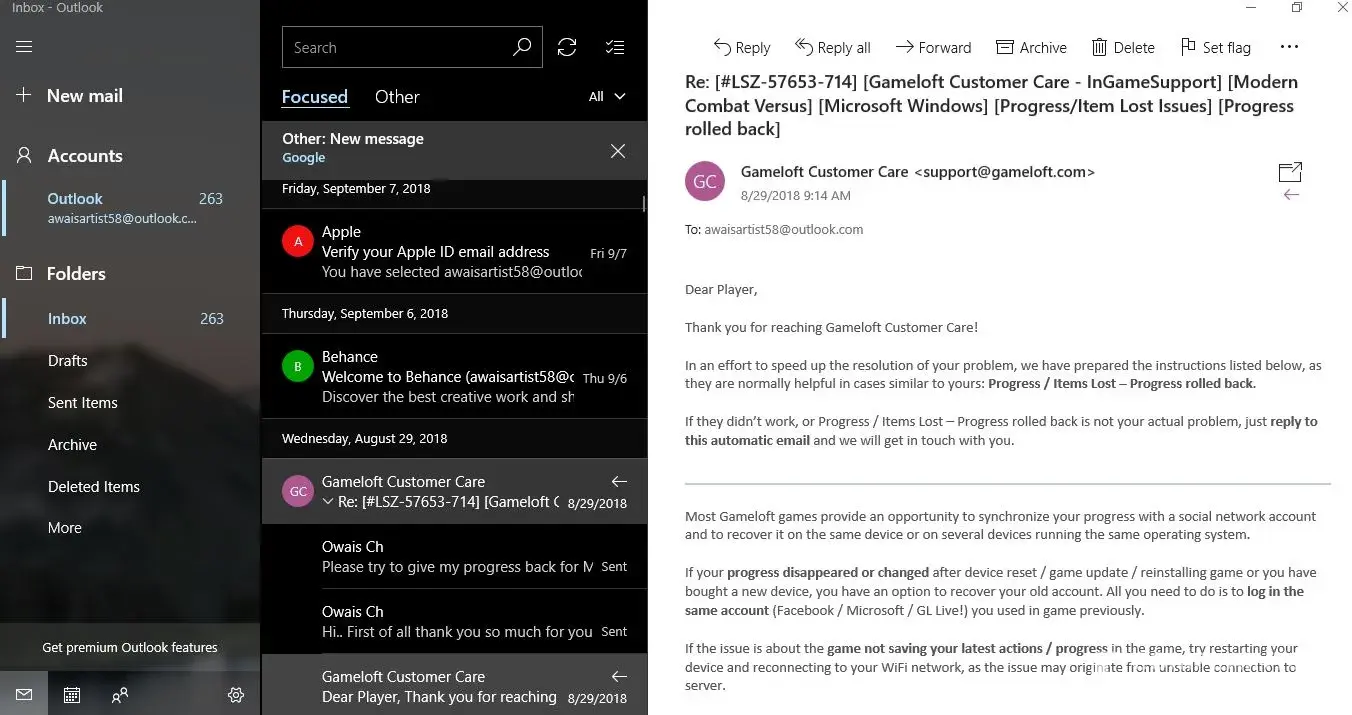Click Thursday, September 6, 2018 date header
Viewport: 1352px width, 715px height.
(x=365, y=313)
